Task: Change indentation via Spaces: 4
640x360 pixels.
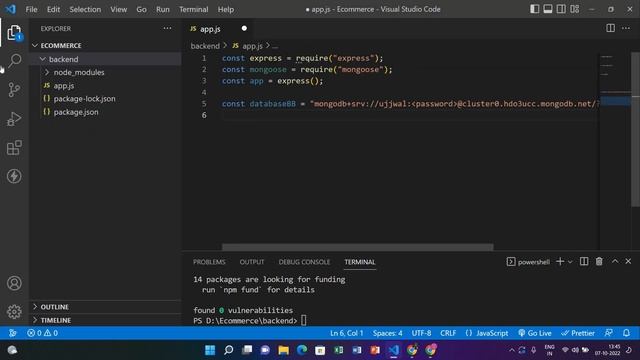Action: (387, 333)
